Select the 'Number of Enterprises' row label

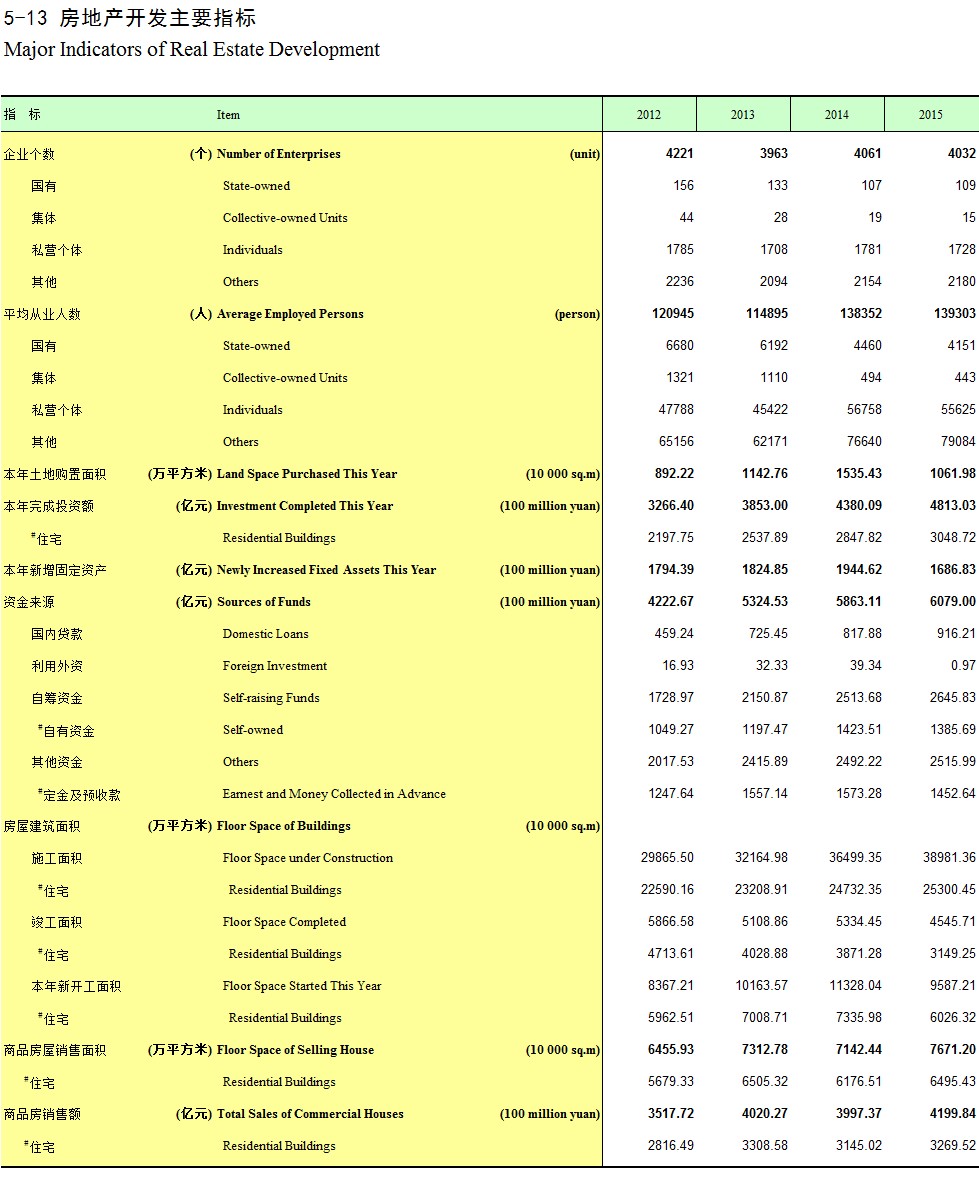278,154
